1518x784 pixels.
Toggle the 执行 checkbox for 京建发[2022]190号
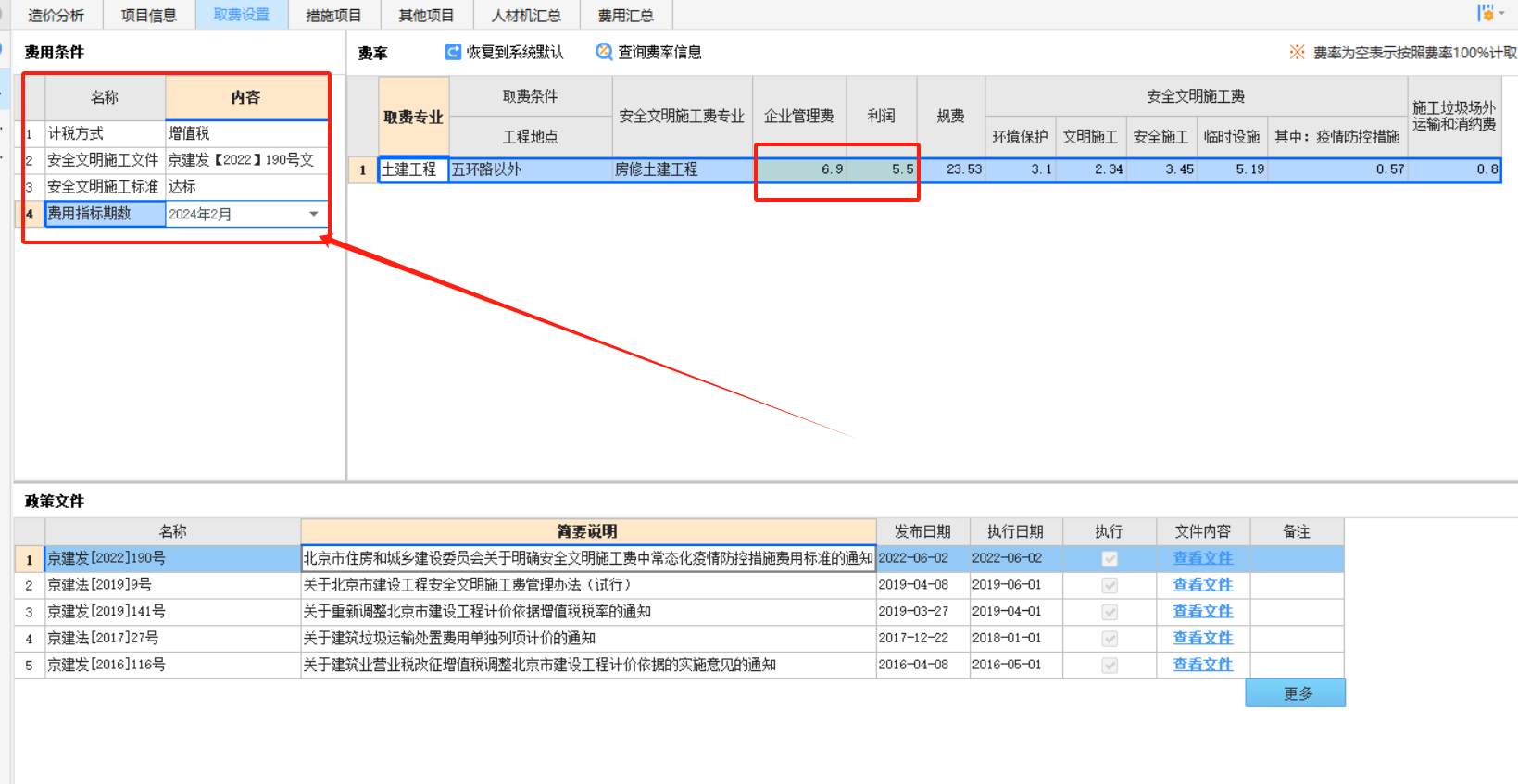(1110, 559)
